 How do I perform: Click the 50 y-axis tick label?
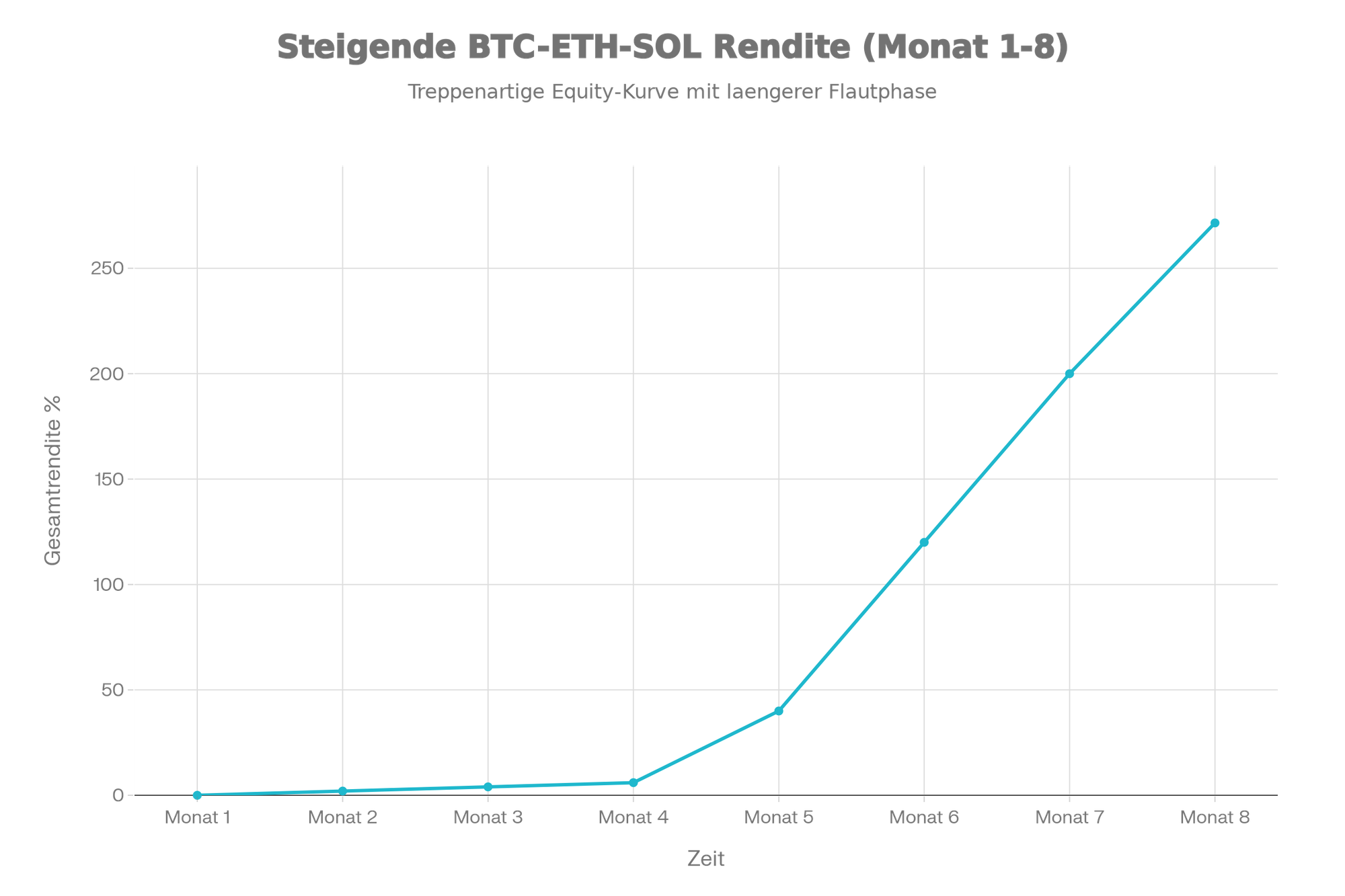[112, 690]
